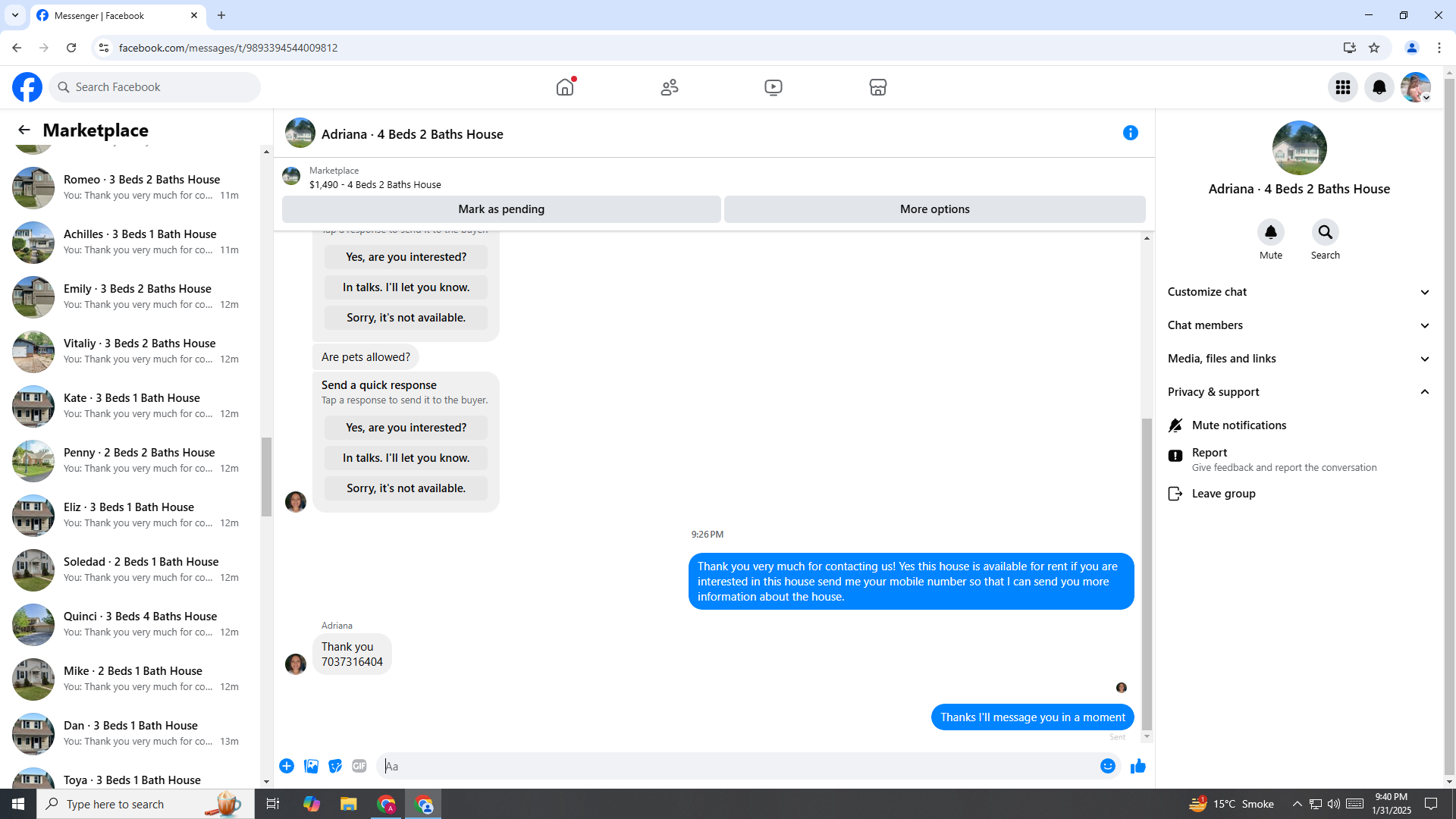The width and height of the screenshot is (1456, 819).
Task: Open the Marketplace store icon in top navigation
Action: [878, 87]
